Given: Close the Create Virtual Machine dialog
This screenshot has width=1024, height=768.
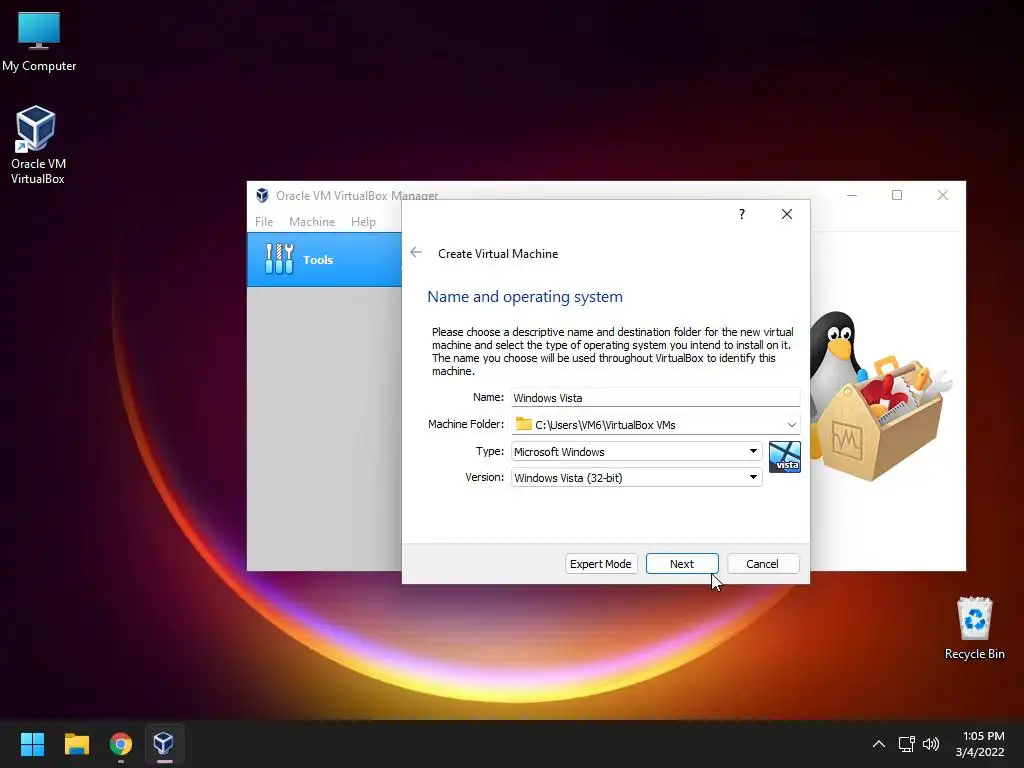Looking at the screenshot, I should coord(787,214).
